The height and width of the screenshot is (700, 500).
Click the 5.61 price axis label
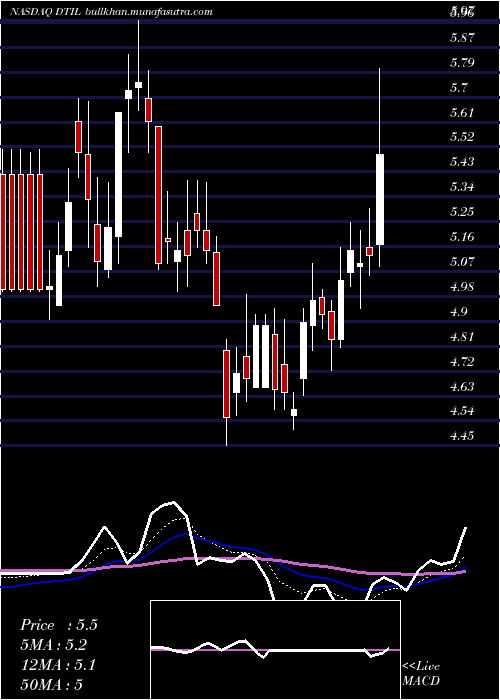(x=462, y=112)
